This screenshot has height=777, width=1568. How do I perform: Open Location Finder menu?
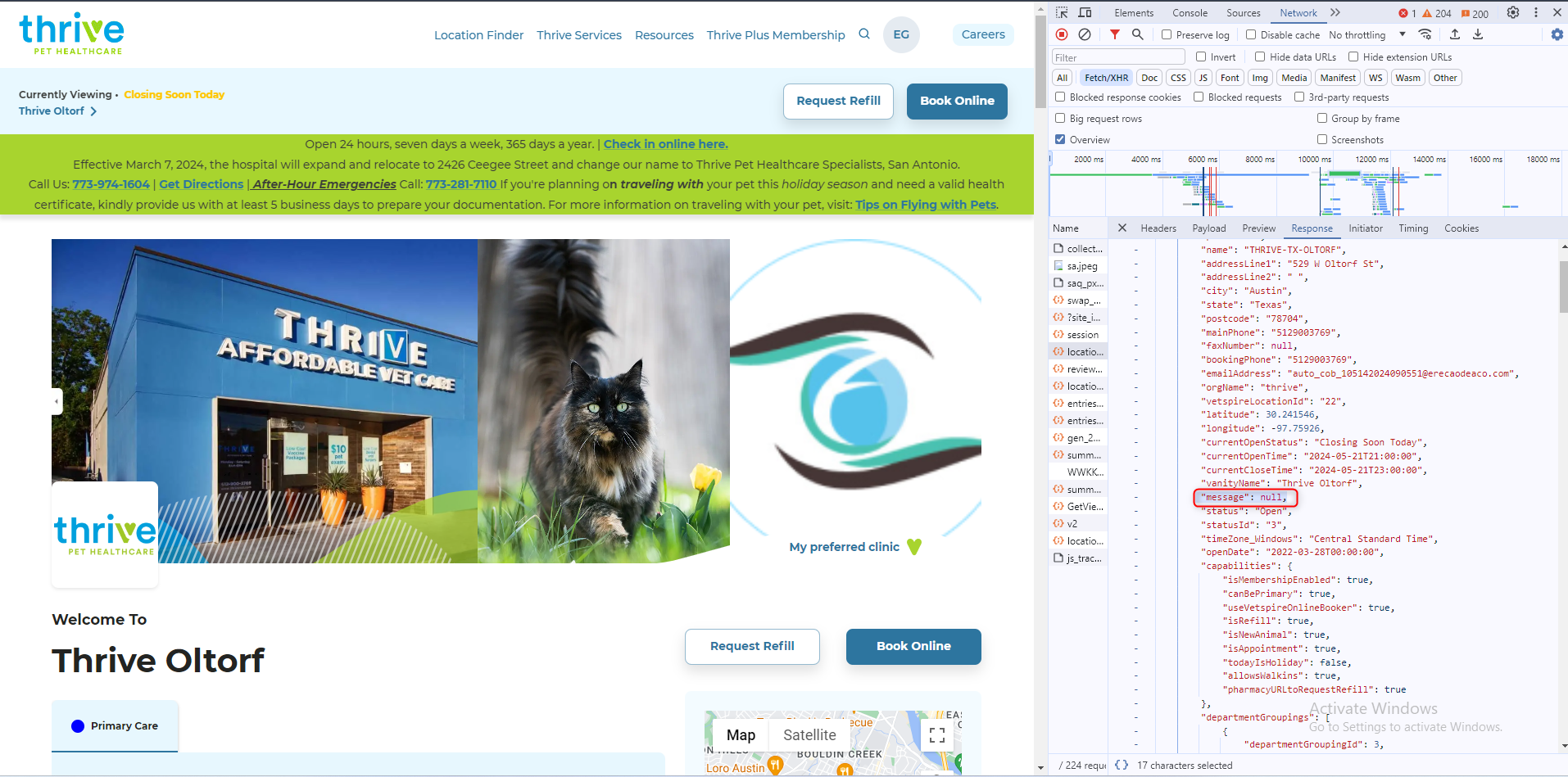[x=478, y=35]
